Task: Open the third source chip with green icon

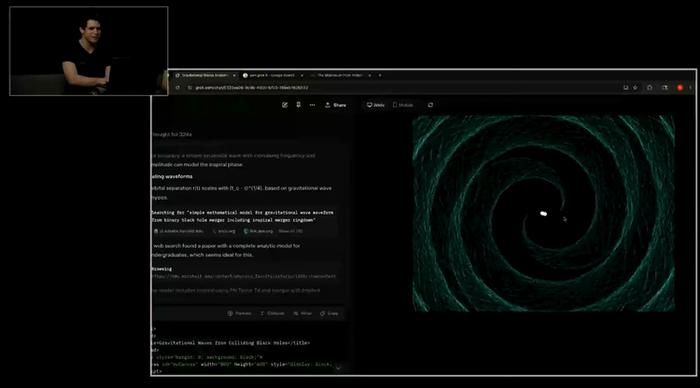Action: 258,231
